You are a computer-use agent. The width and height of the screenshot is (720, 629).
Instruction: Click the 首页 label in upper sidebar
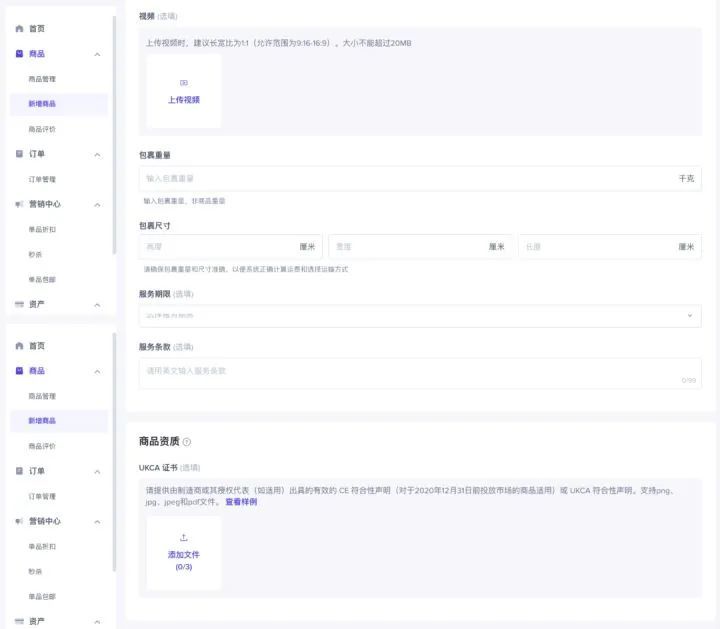tap(37, 28)
